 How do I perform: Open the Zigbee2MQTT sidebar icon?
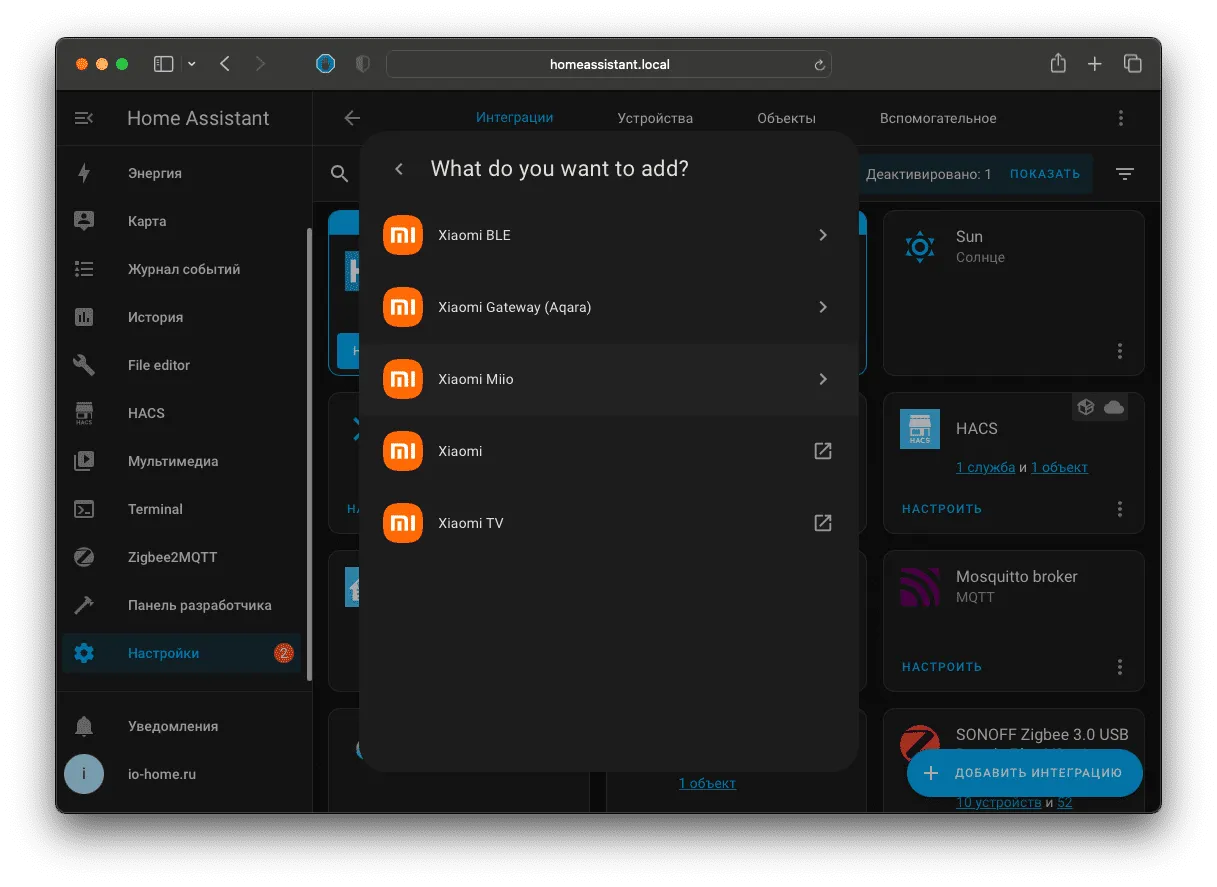coord(84,557)
